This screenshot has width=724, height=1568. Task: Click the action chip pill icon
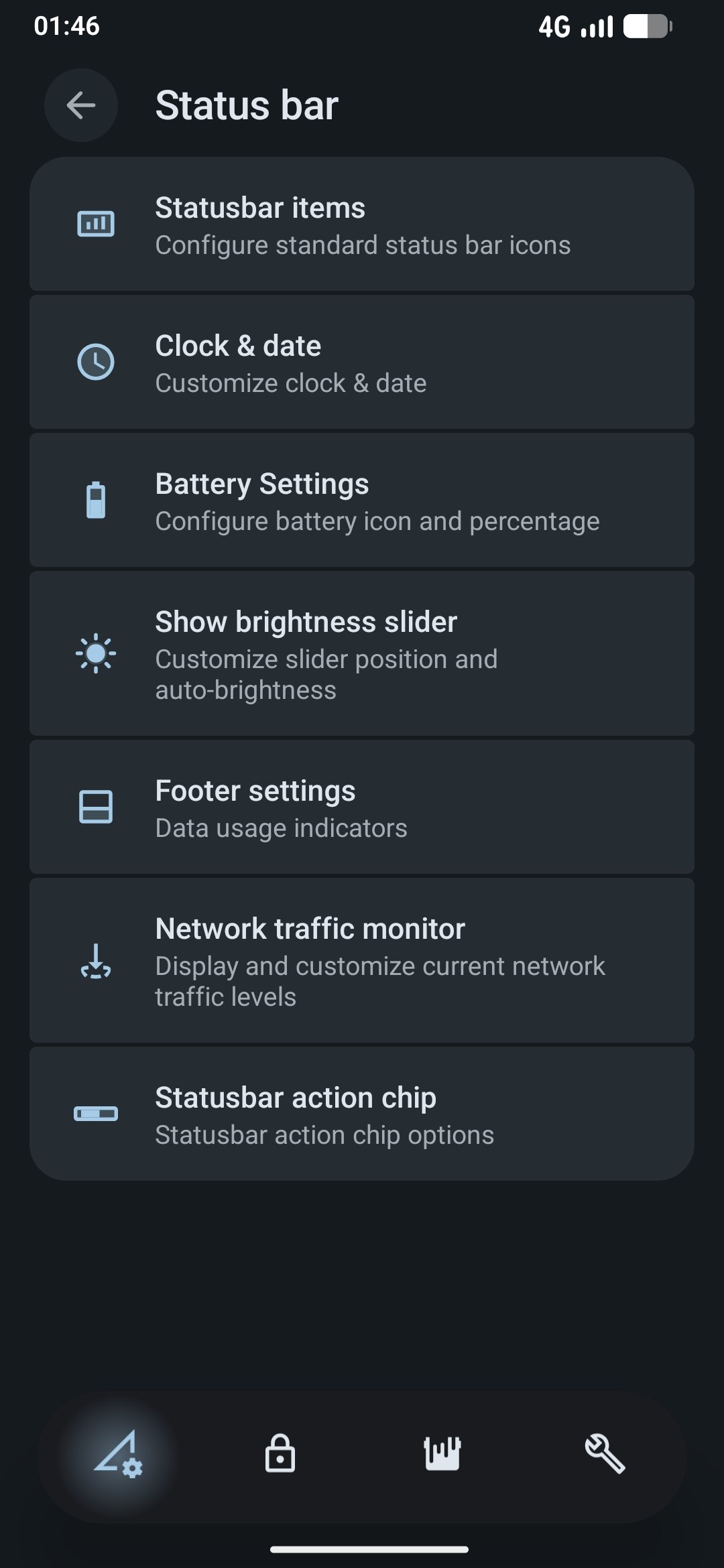(96, 1114)
